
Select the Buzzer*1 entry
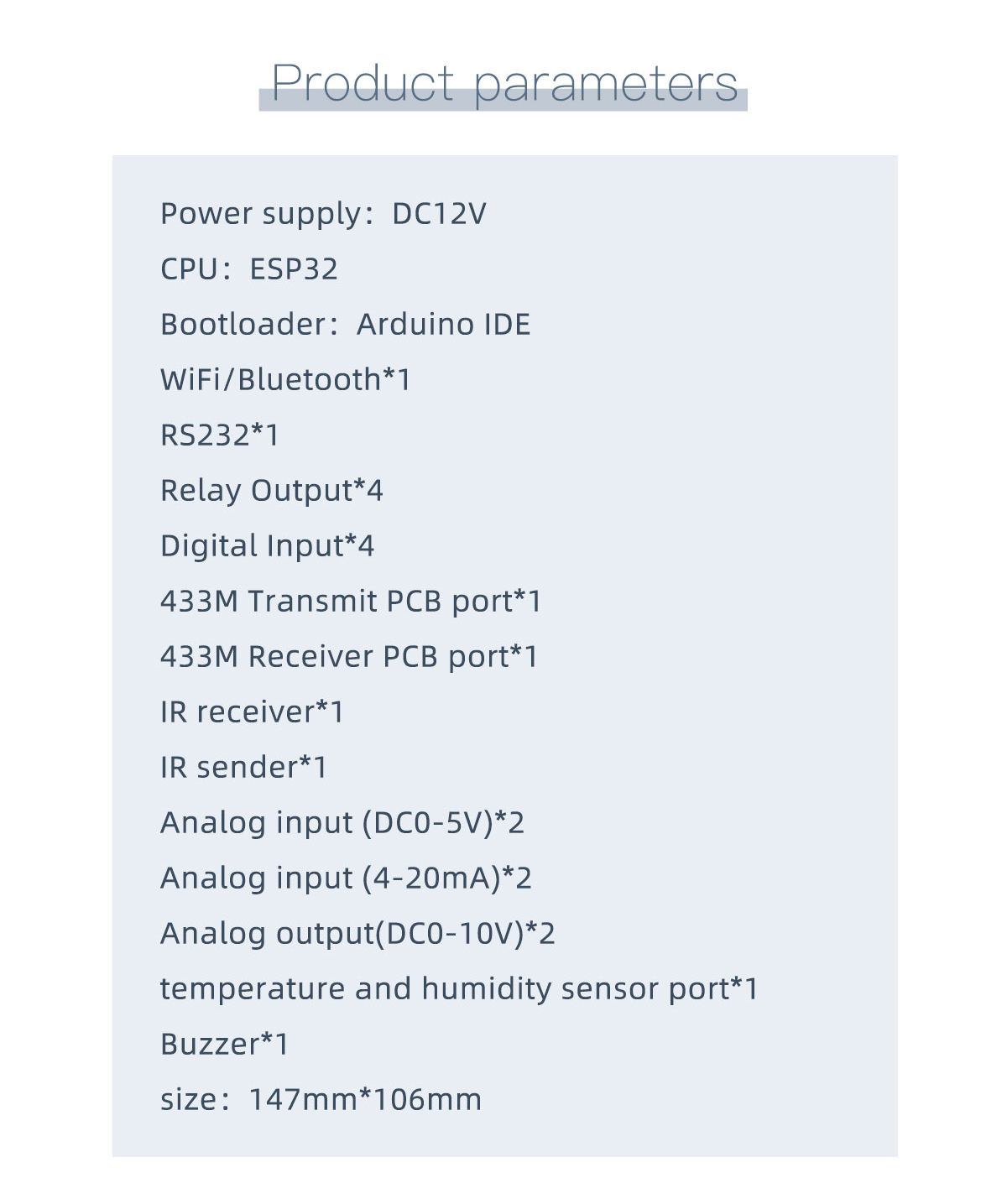225,1045
